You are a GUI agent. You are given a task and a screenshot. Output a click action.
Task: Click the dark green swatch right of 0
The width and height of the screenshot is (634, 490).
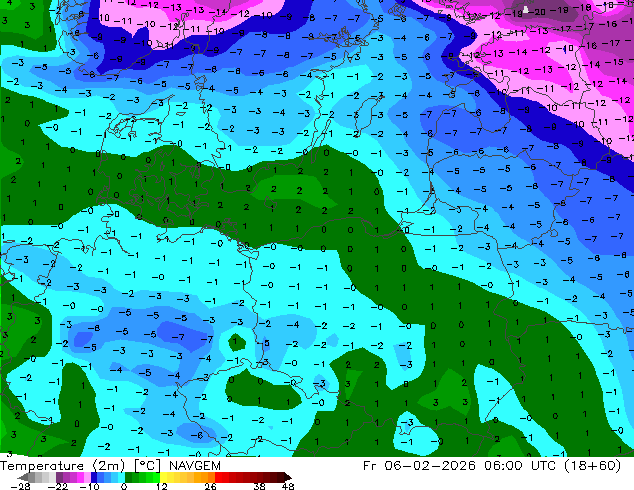click(x=129, y=477)
